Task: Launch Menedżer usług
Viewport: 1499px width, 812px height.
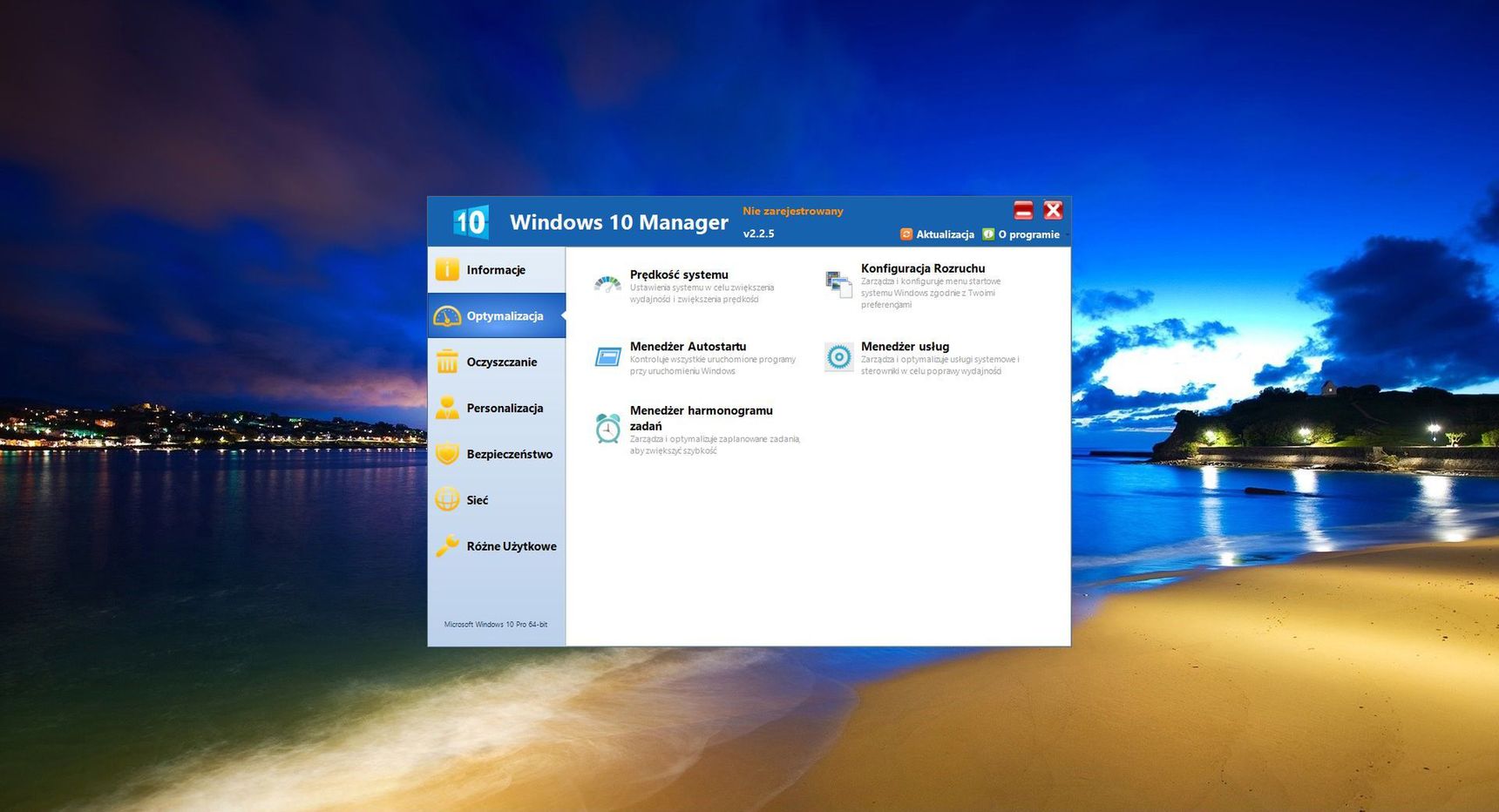Action: (905, 346)
